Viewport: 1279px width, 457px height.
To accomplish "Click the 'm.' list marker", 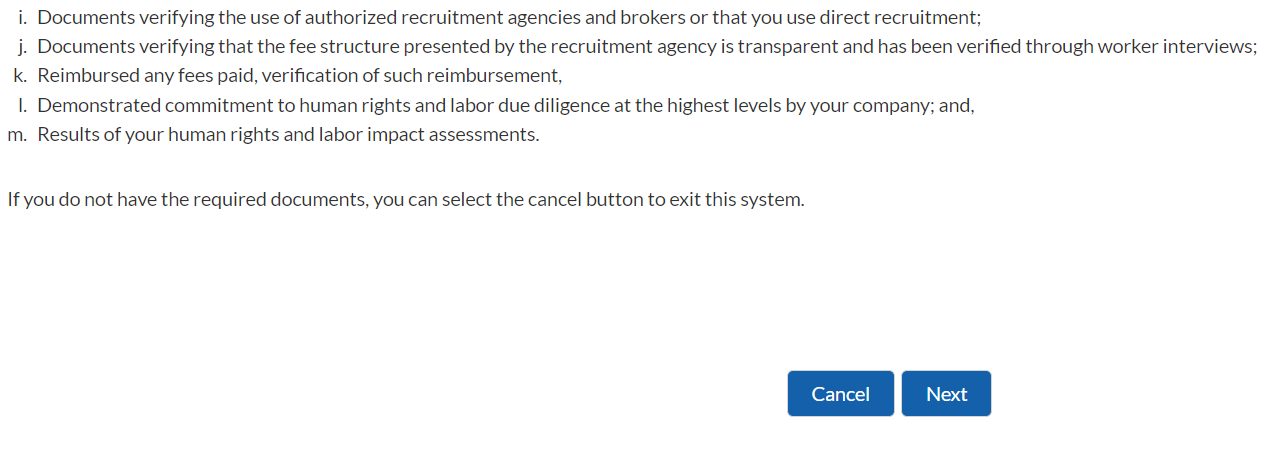I will tap(16, 134).
